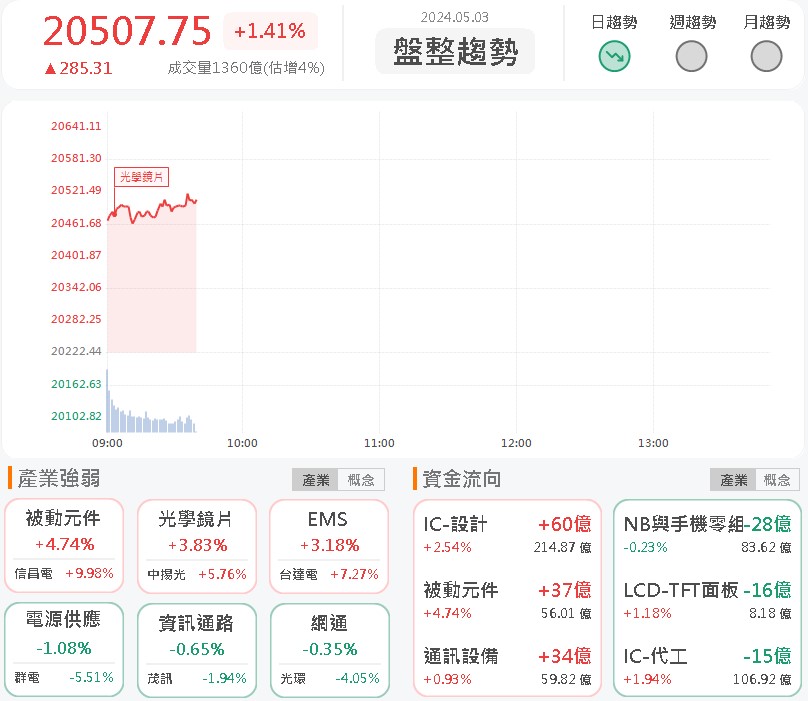Click the 09:00 time axis label
The width and height of the screenshot is (808, 701).
[107, 443]
